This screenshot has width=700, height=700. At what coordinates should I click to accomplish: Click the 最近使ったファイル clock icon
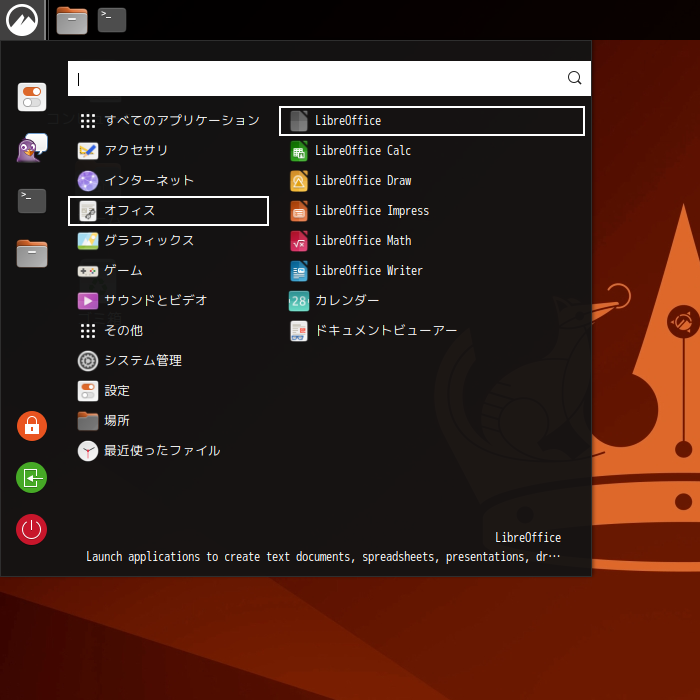pyautogui.click(x=88, y=451)
